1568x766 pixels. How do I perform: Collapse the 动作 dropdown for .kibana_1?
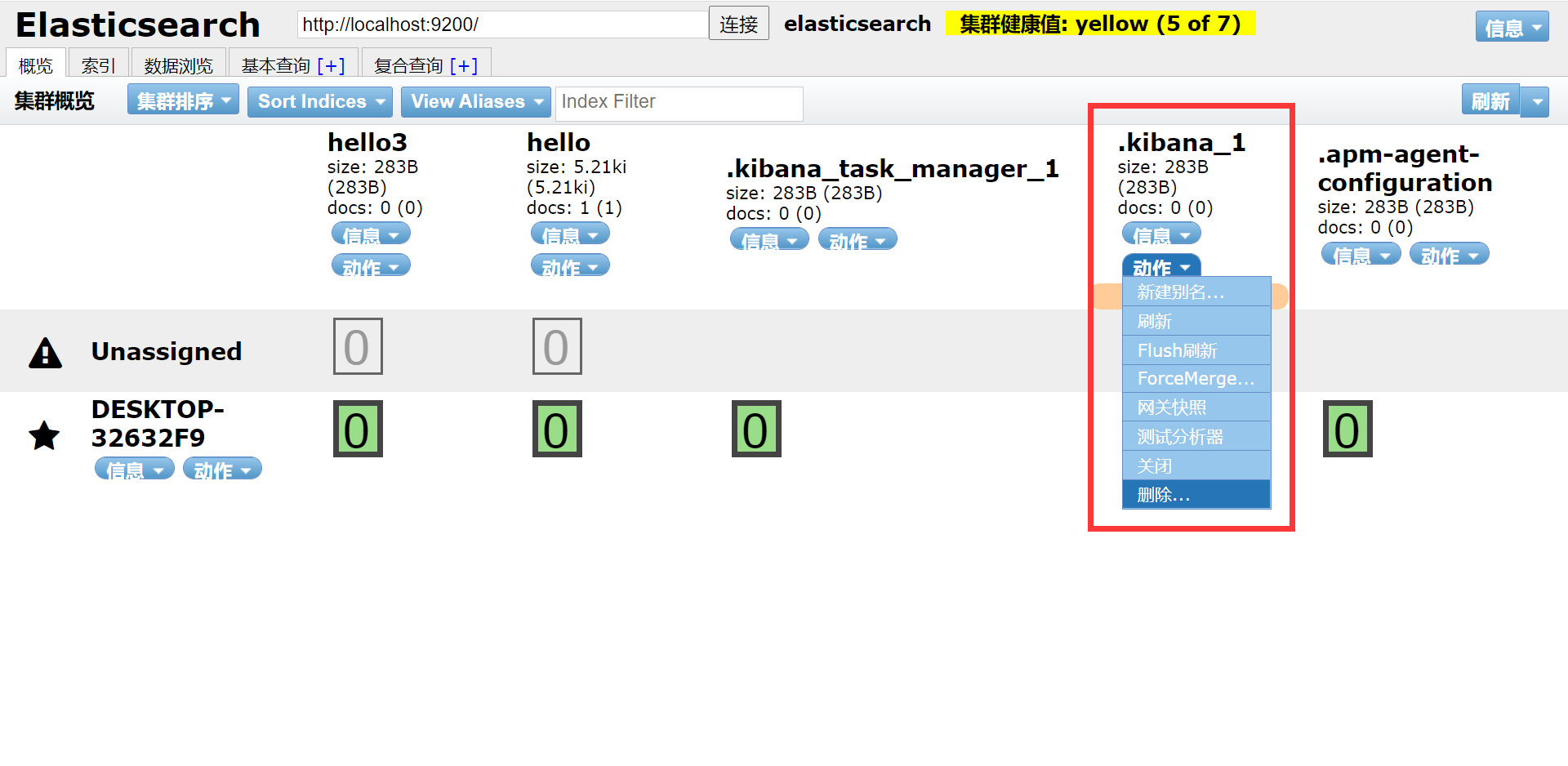point(1161,265)
